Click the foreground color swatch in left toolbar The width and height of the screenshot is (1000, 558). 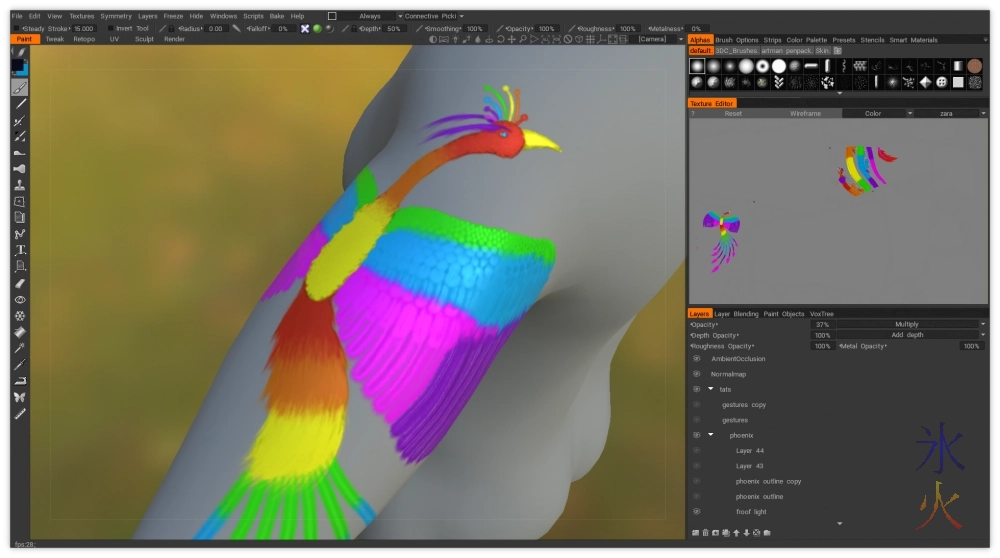coord(18,65)
